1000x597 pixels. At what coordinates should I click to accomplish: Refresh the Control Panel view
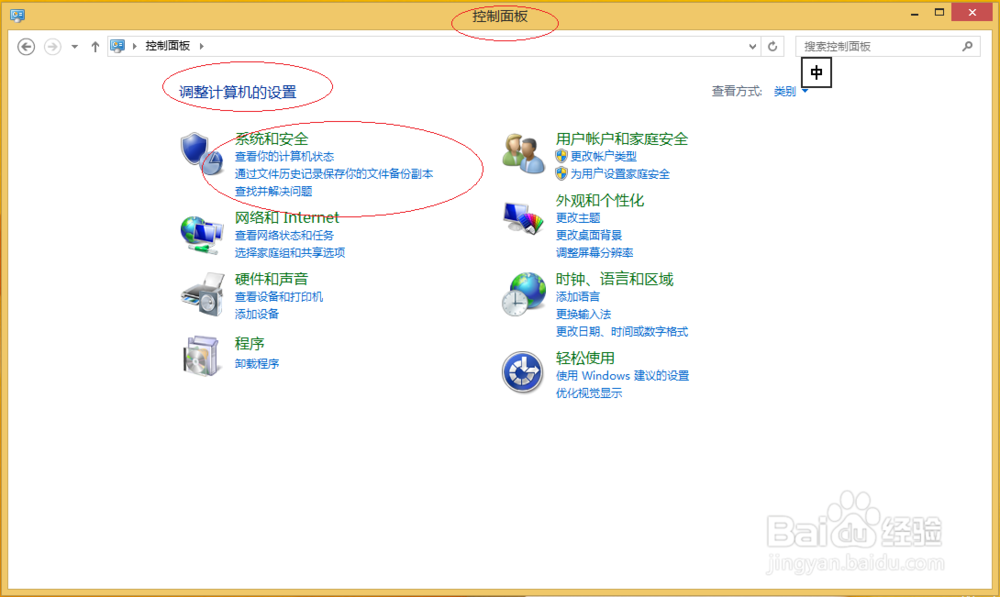click(772, 45)
